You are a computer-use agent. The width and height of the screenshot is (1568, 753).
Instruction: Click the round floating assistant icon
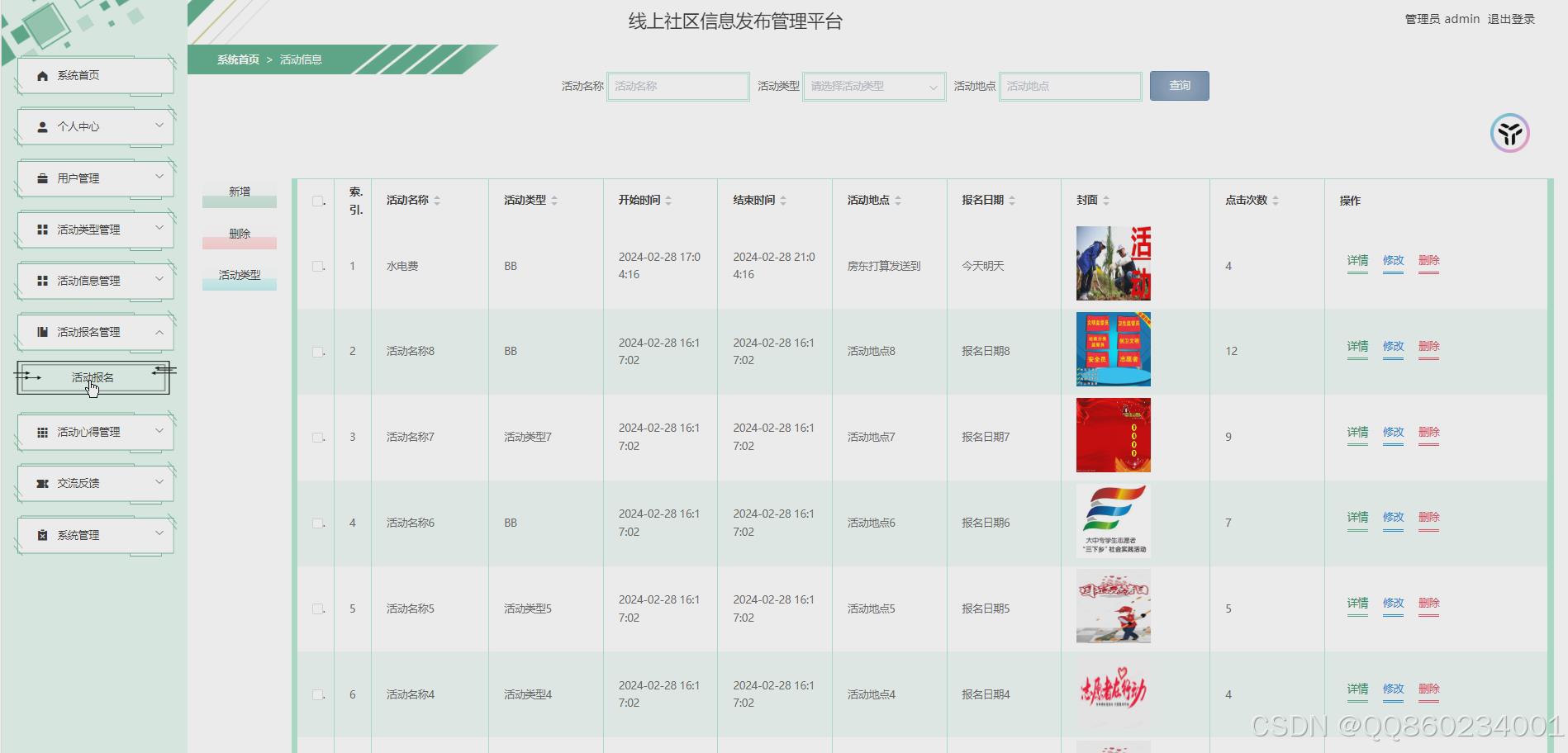tap(1510, 133)
